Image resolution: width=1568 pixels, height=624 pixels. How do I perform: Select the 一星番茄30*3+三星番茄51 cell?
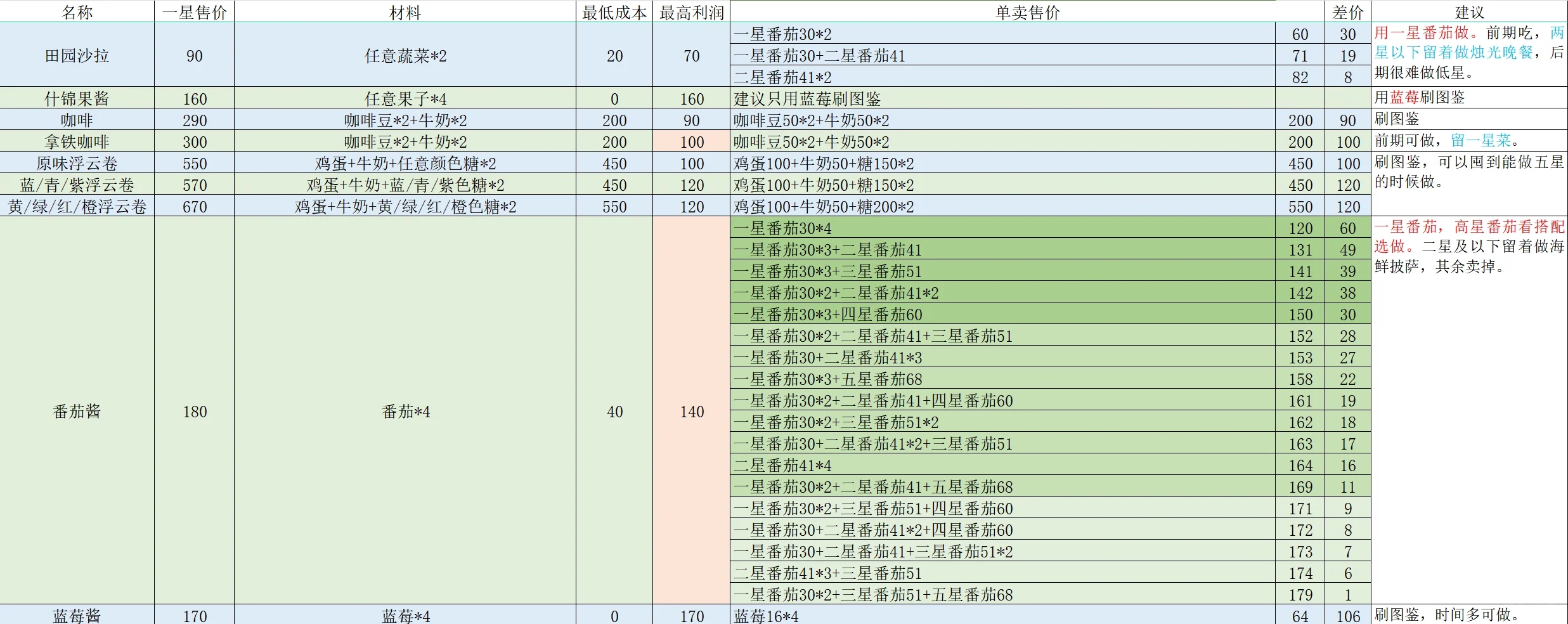[x=1002, y=271]
